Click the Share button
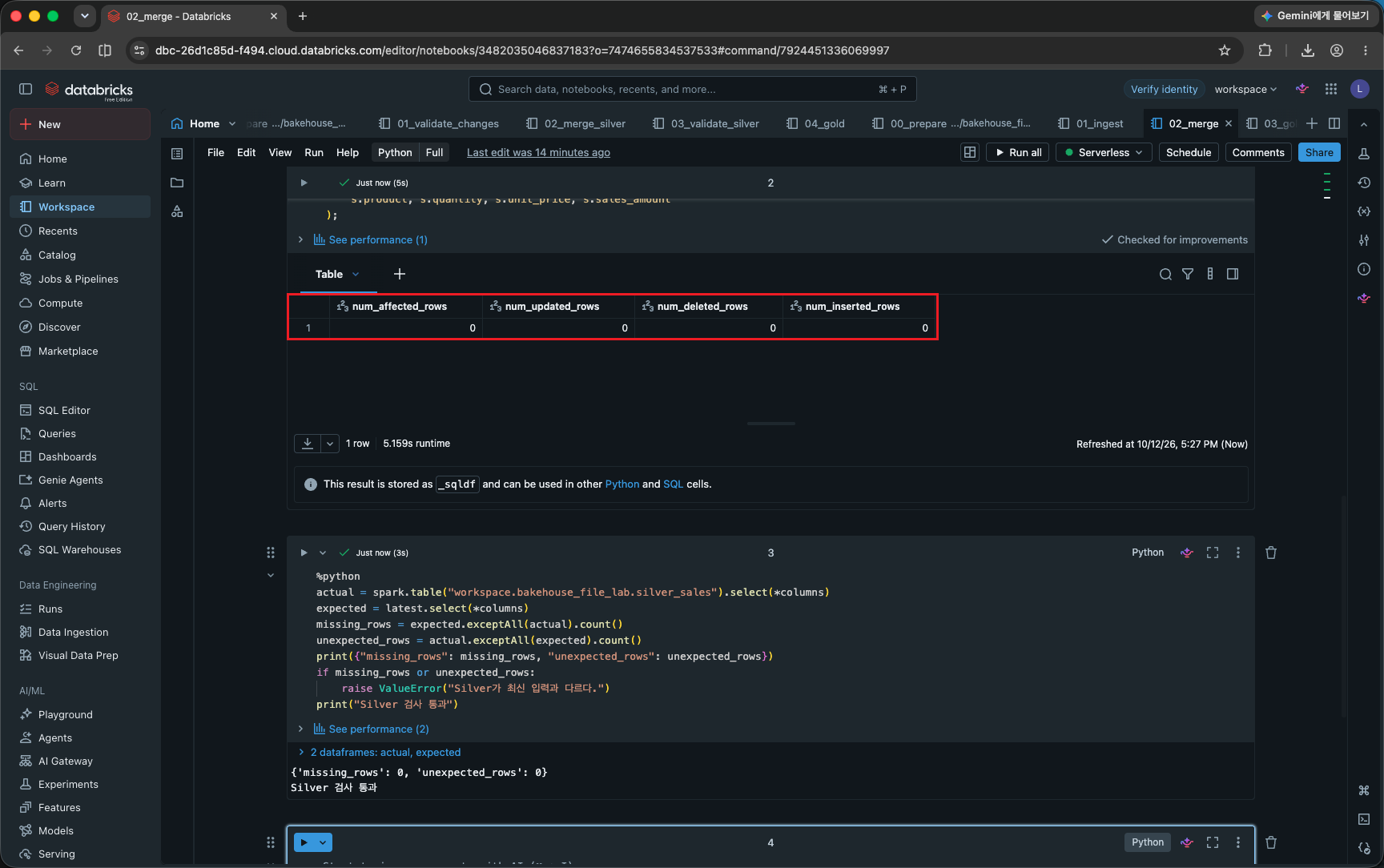Screen dimensions: 1384x868 [x=1319, y=152]
